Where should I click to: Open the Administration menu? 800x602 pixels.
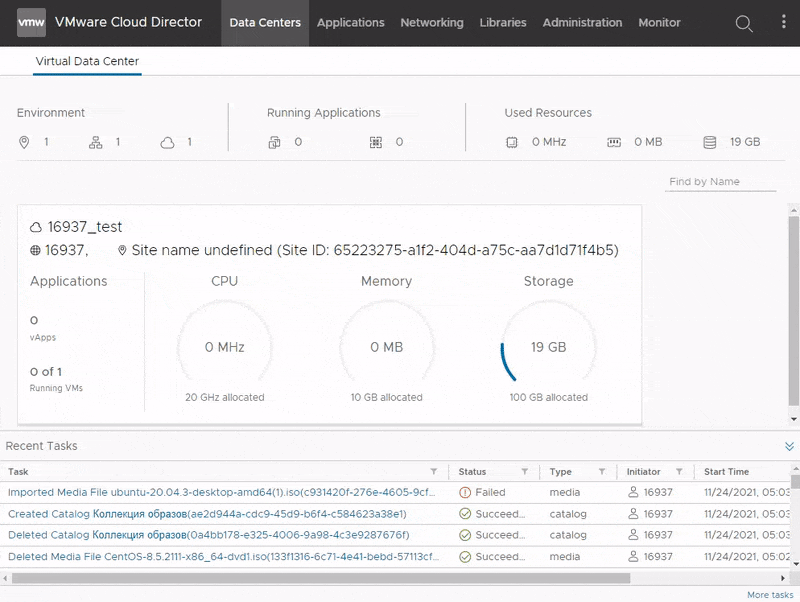coord(582,23)
